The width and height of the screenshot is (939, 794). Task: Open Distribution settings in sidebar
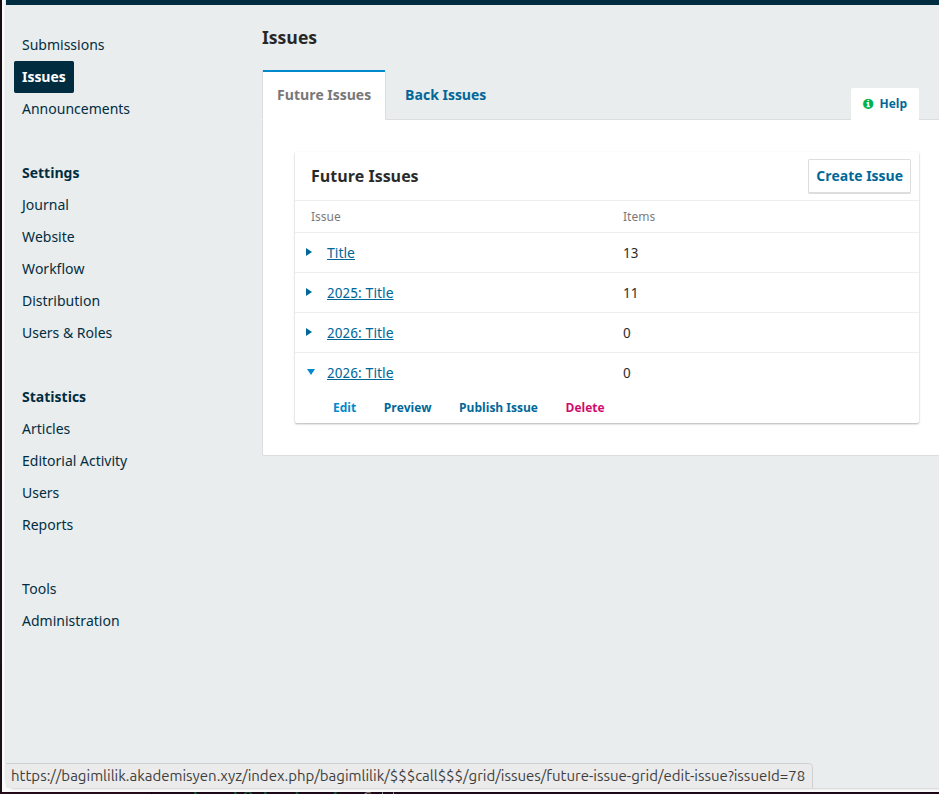point(61,301)
